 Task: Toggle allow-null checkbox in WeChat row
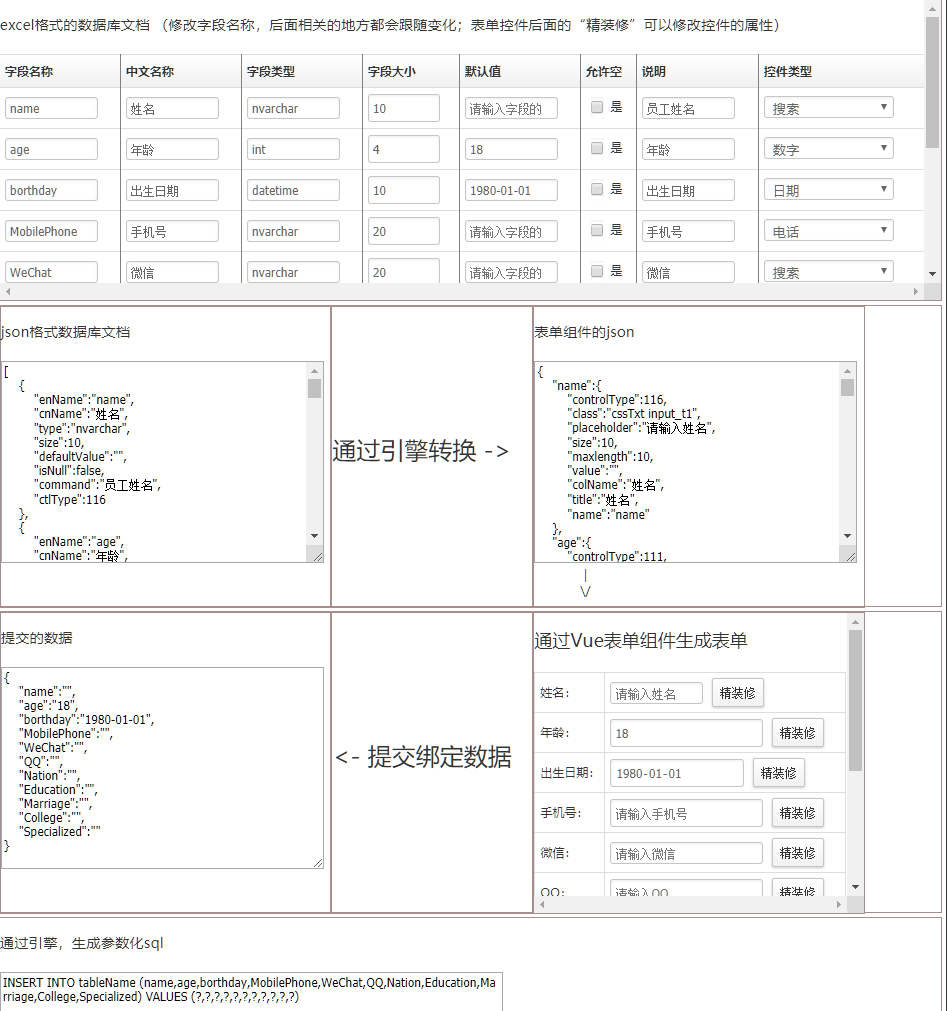597,271
